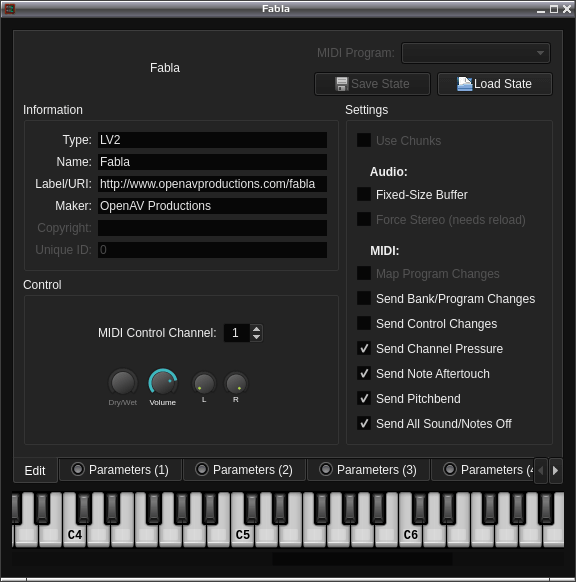This screenshot has width=576, height=582.
Task: Play the C6 piano key
Action: (x=410, y=534)
